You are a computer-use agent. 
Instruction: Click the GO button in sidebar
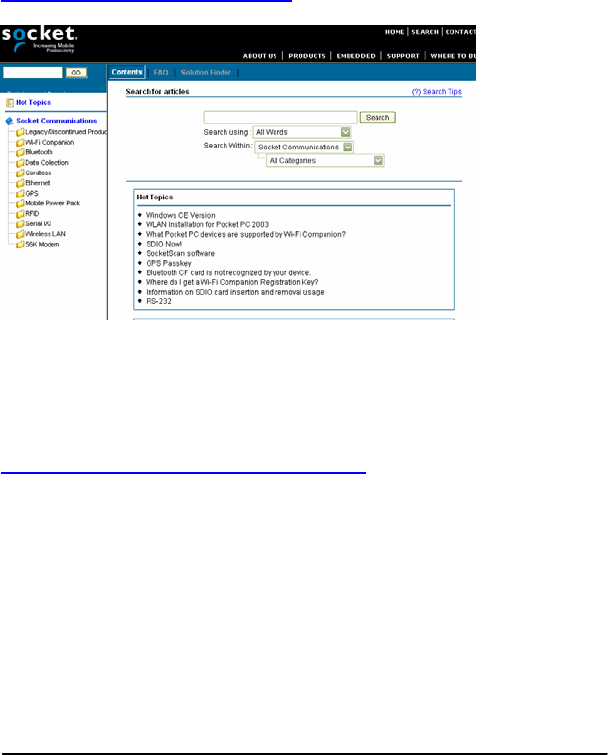click(x=76, y=73)
